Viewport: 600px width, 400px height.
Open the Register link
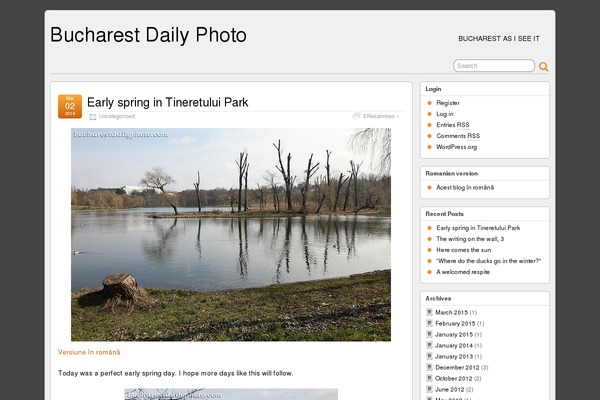[x=448, y=103]
